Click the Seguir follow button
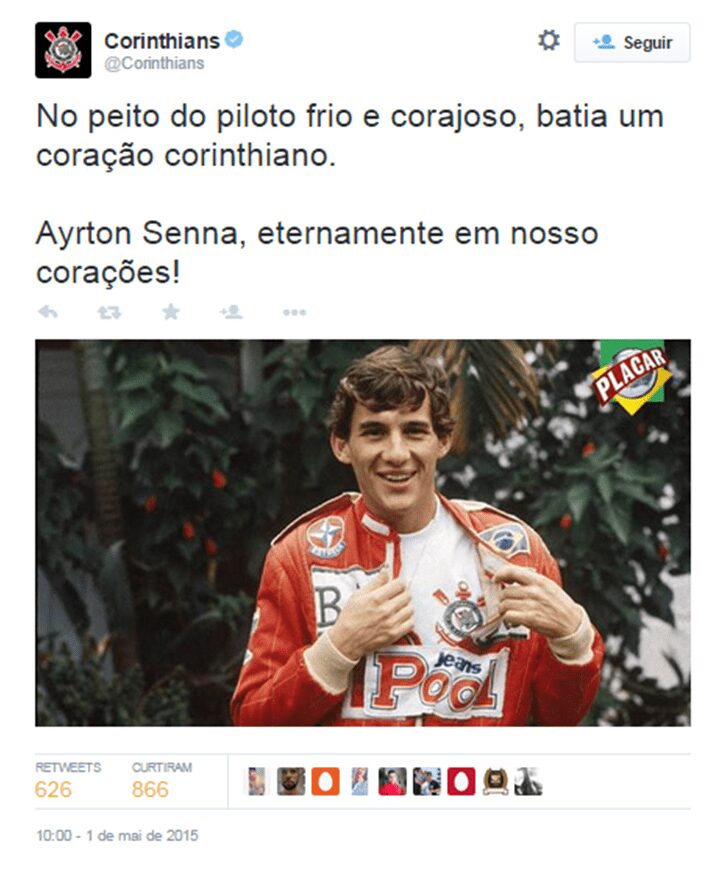 632,43
